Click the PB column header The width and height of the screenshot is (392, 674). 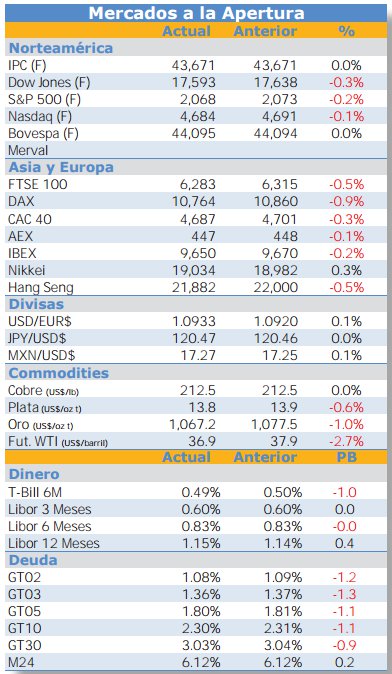[x=346, y=457]
